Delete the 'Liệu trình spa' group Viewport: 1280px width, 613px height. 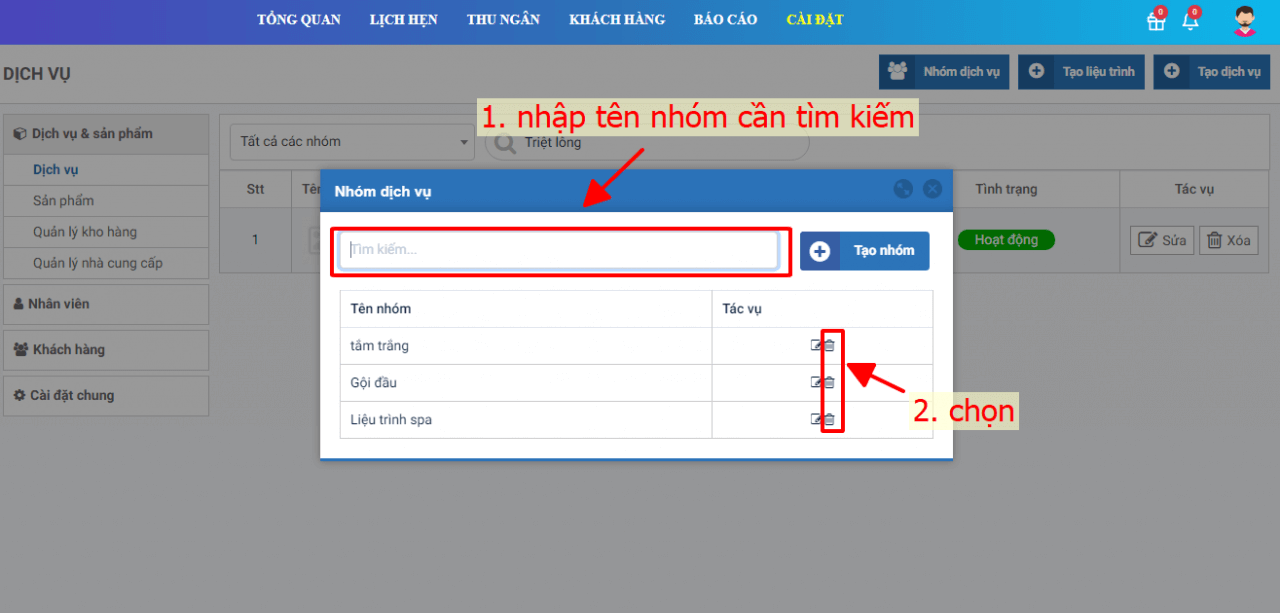click(830, 420)
